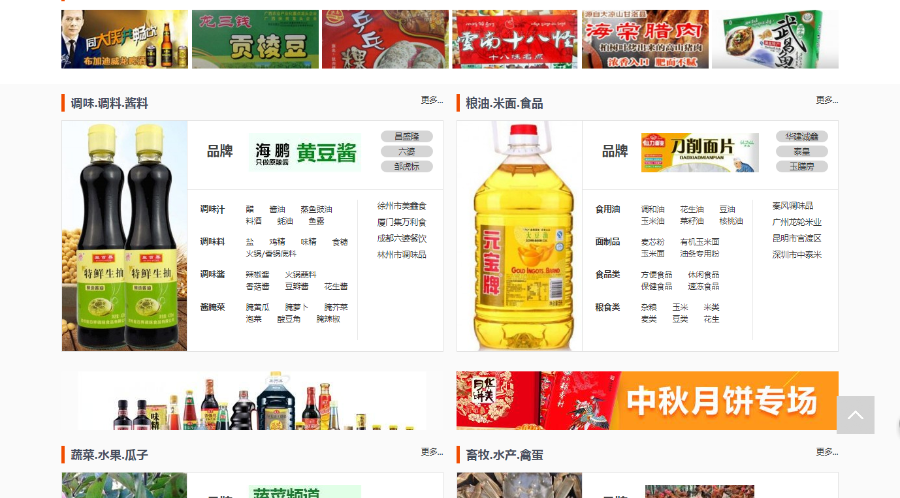This screenshot has height=498, width=900.
Task: Open the 酱腌菜 category
Action: point(212,307)
